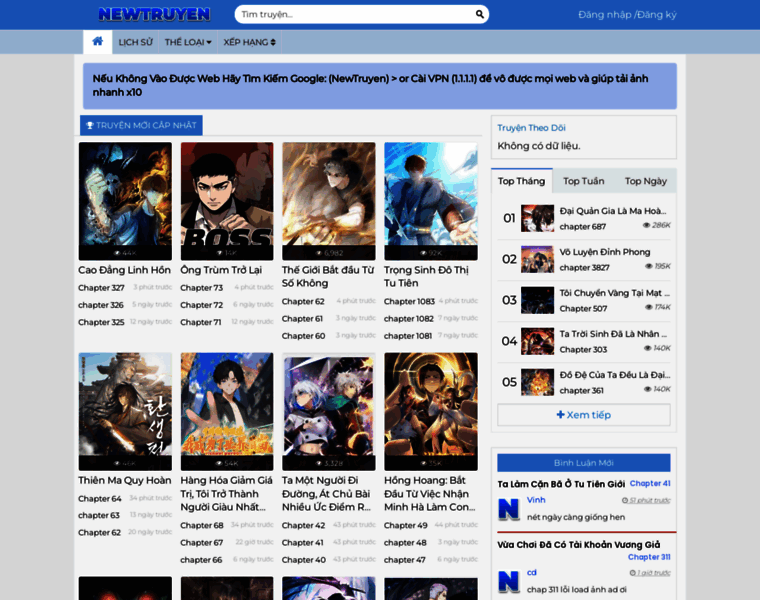
Task: Open Chapter 62 of Thế Giới Bắt đầu
Action: (303, 301)
